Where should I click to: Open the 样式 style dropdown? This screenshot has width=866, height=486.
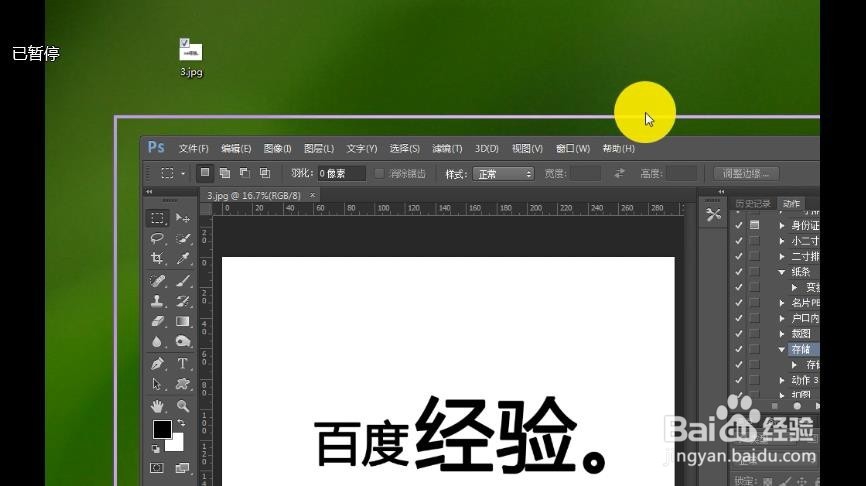[503, 174]
